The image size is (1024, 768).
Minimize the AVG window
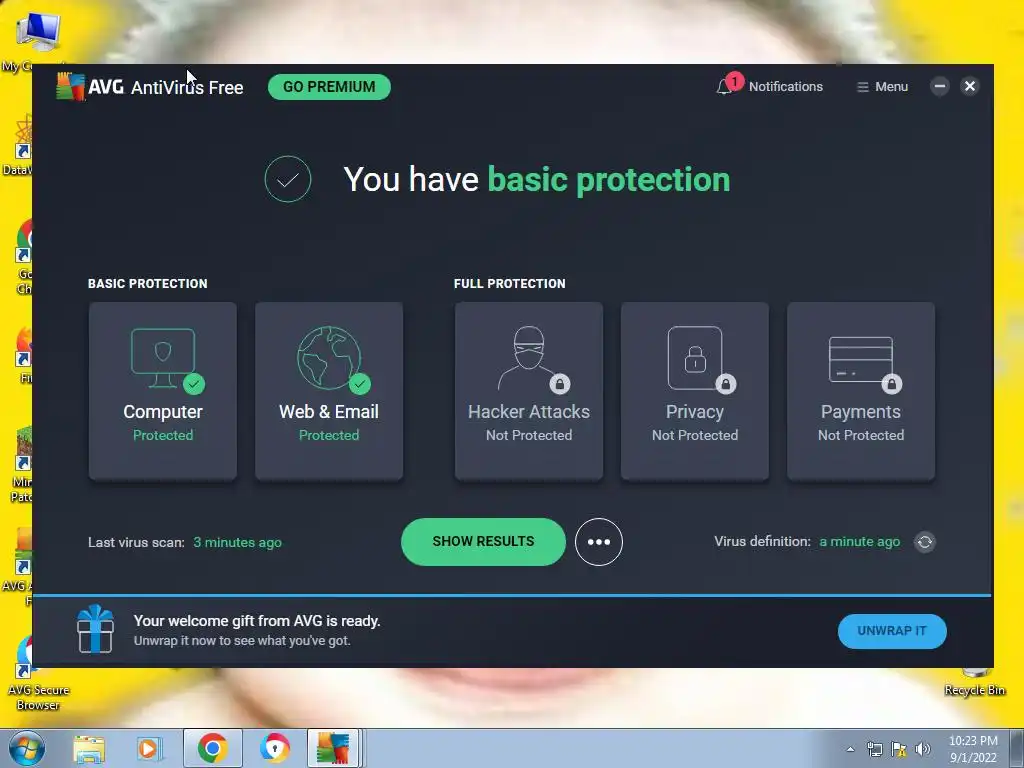click(940, 86)
